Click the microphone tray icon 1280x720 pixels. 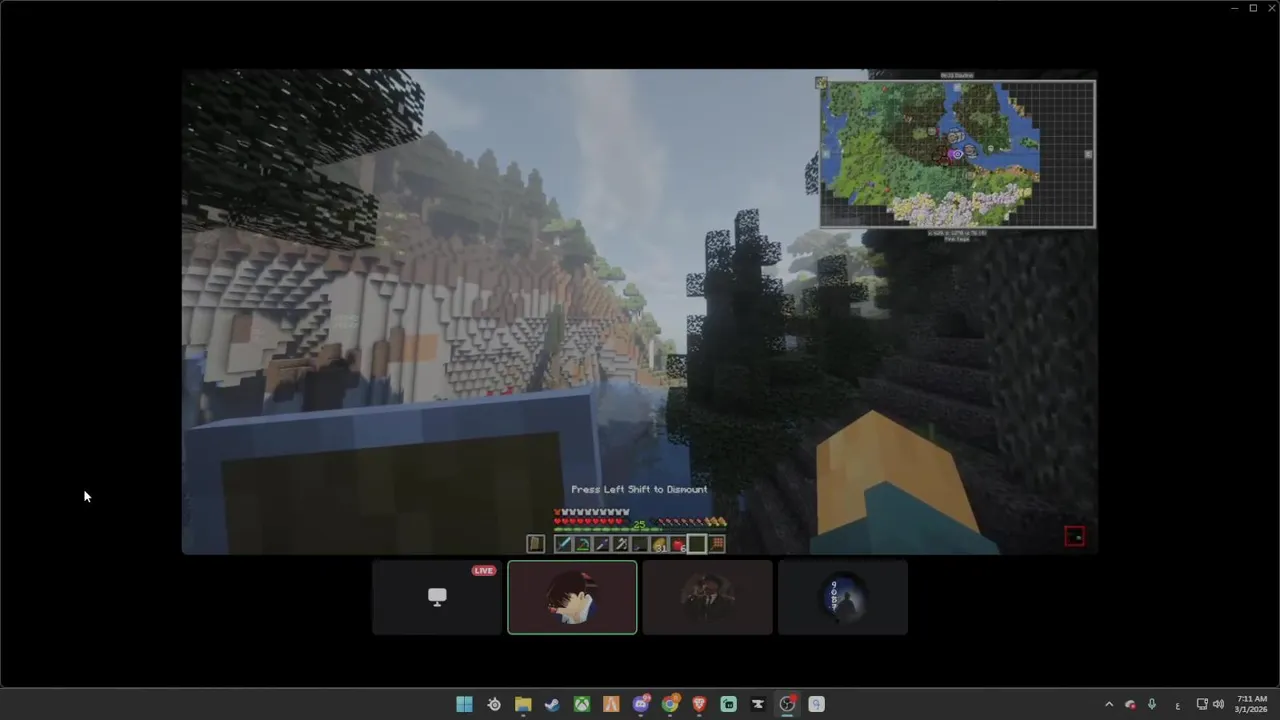click(x=1152, y=704)
